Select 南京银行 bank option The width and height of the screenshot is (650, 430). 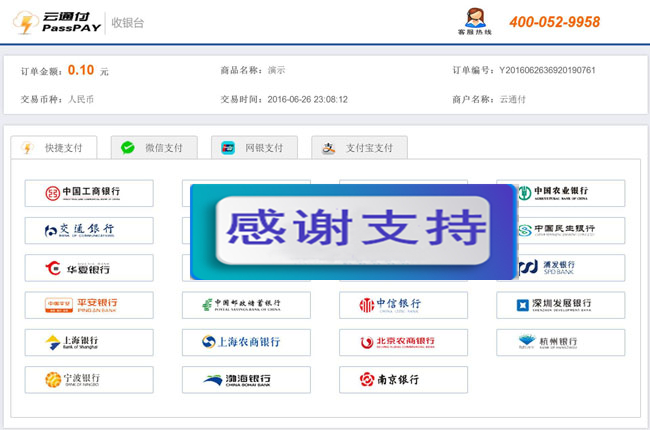(x=403, y=380)
